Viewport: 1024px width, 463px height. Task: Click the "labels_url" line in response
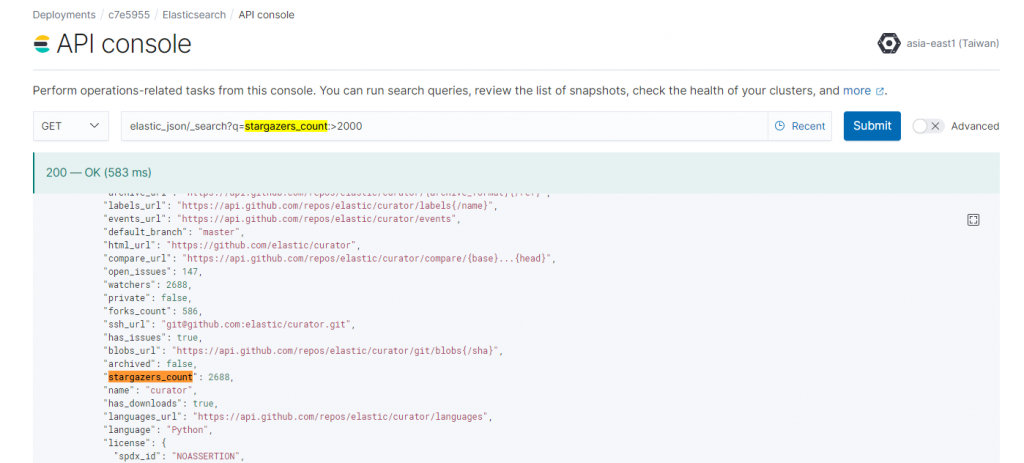pyautogui.click(x=301, y=206)
